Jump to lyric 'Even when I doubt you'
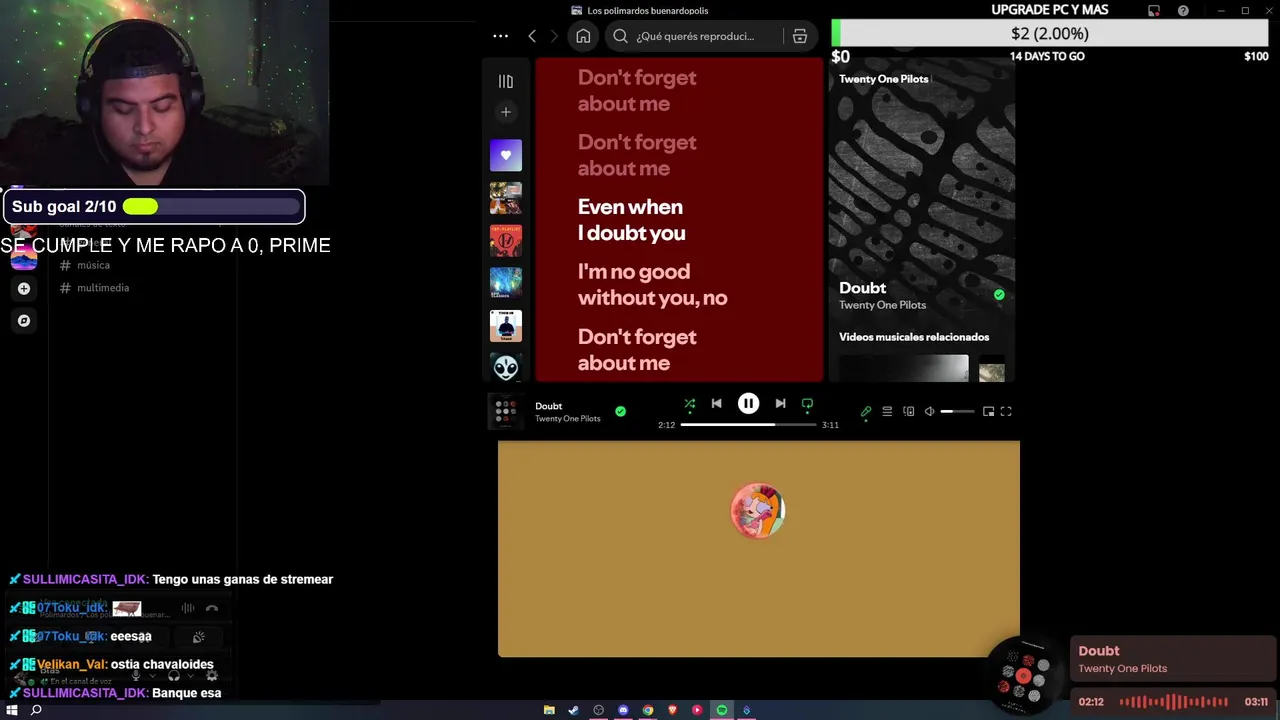 (632, 220)
